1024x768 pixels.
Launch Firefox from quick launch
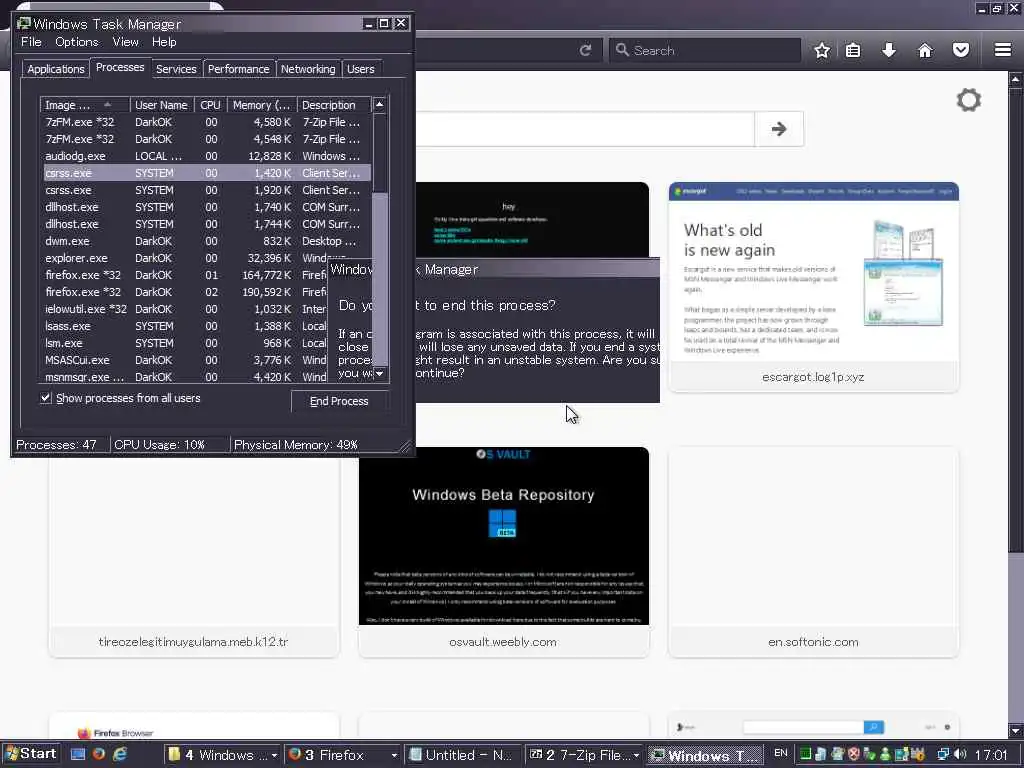[99, 754]
